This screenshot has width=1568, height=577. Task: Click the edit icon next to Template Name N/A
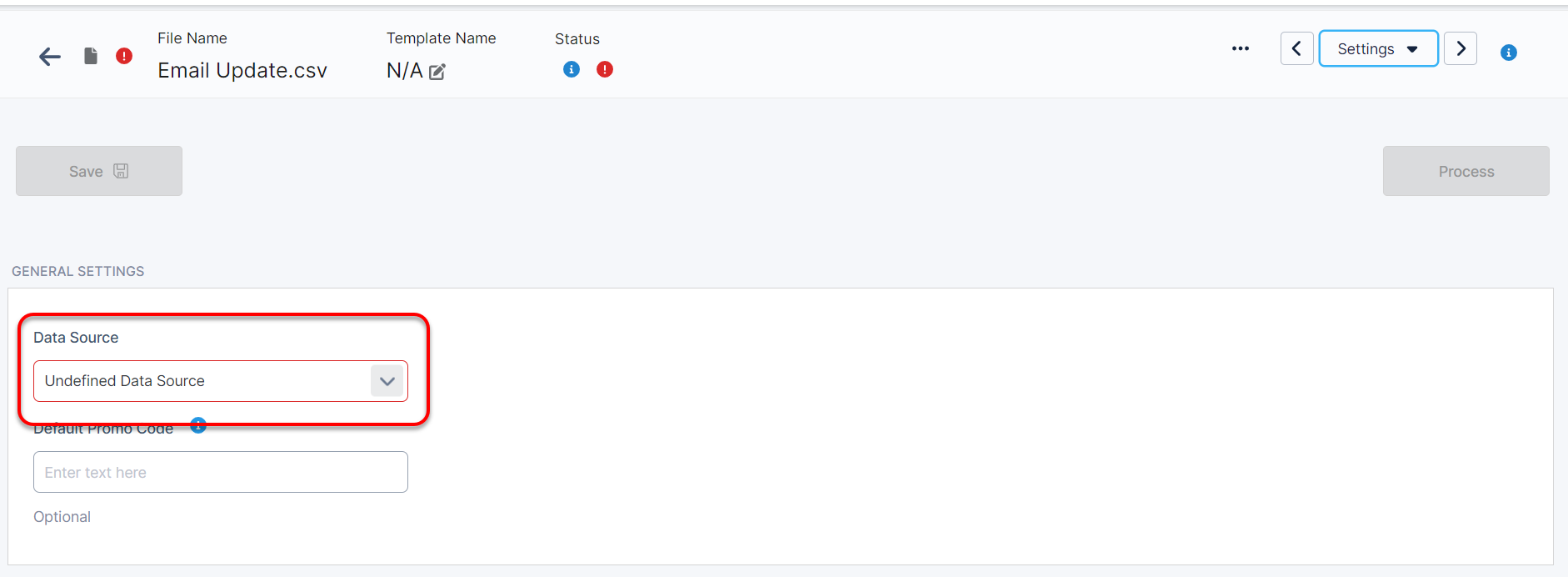click(437, 72)
